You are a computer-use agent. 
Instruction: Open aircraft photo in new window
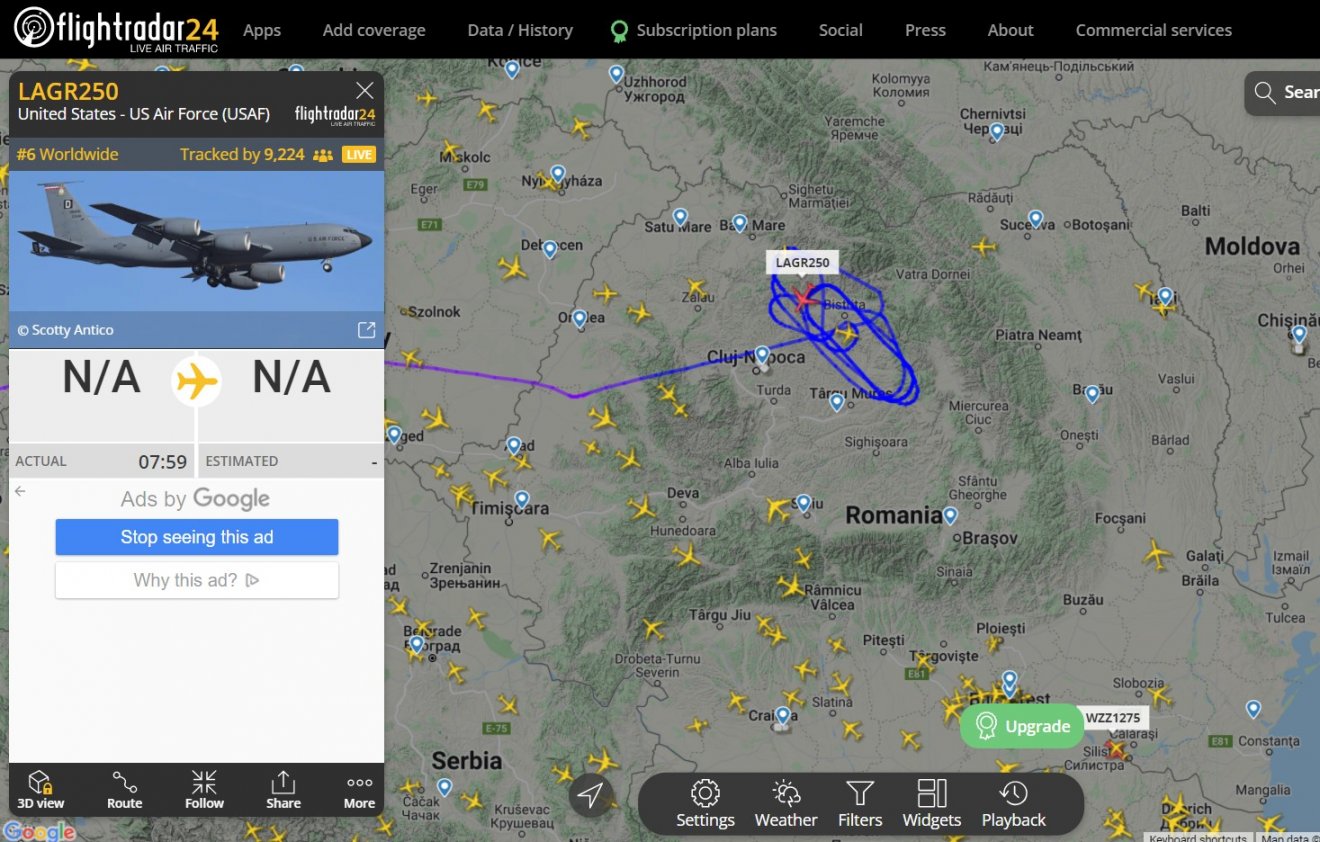click(367, 330)
